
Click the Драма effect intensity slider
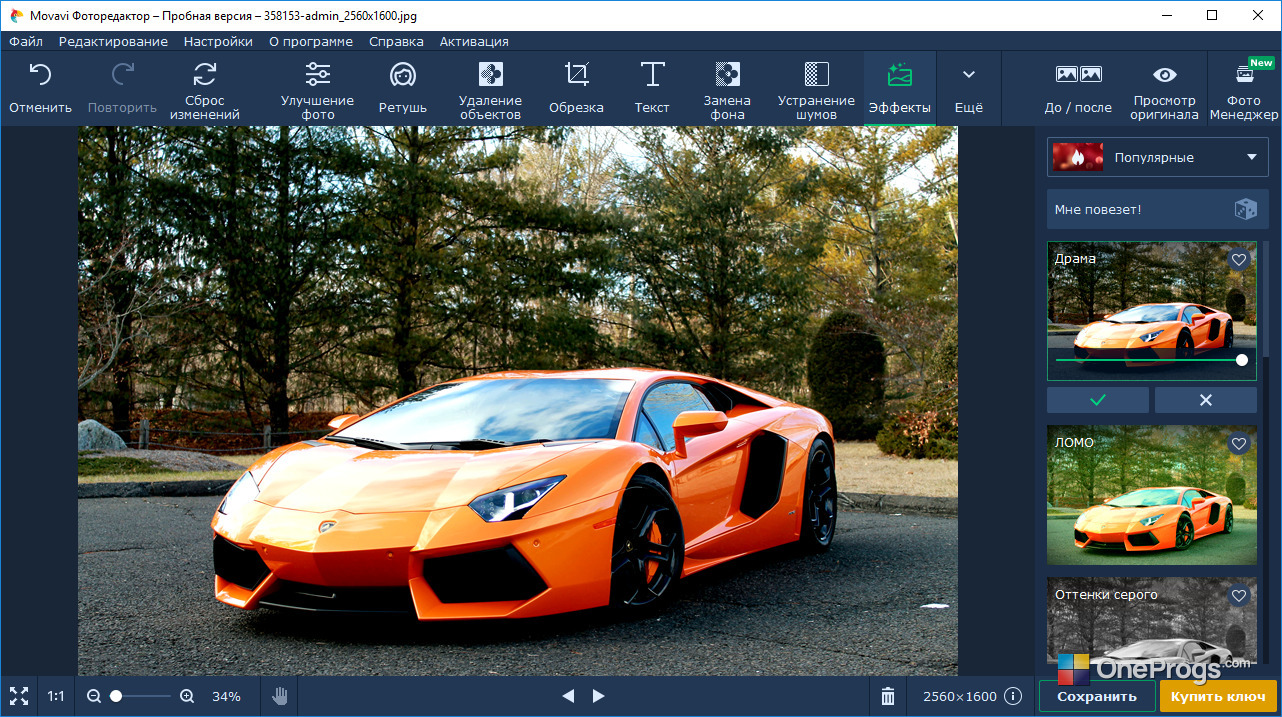pos(1149,360)
